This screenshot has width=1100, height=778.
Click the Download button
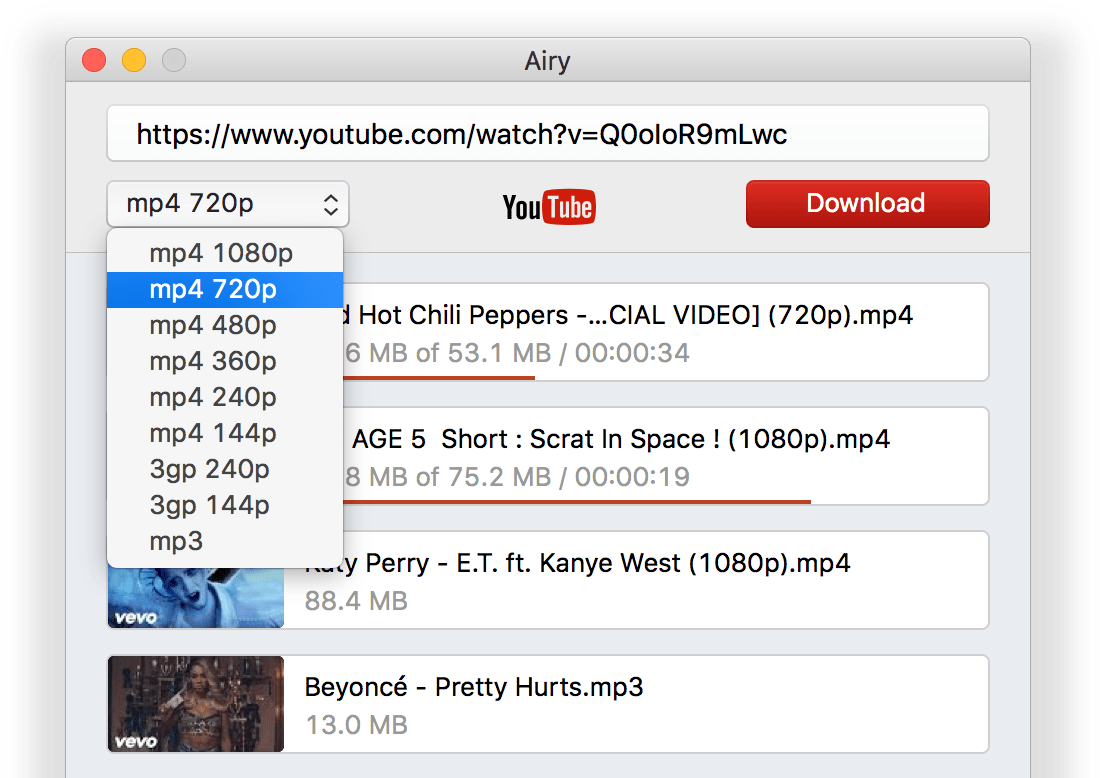(867, 204)
